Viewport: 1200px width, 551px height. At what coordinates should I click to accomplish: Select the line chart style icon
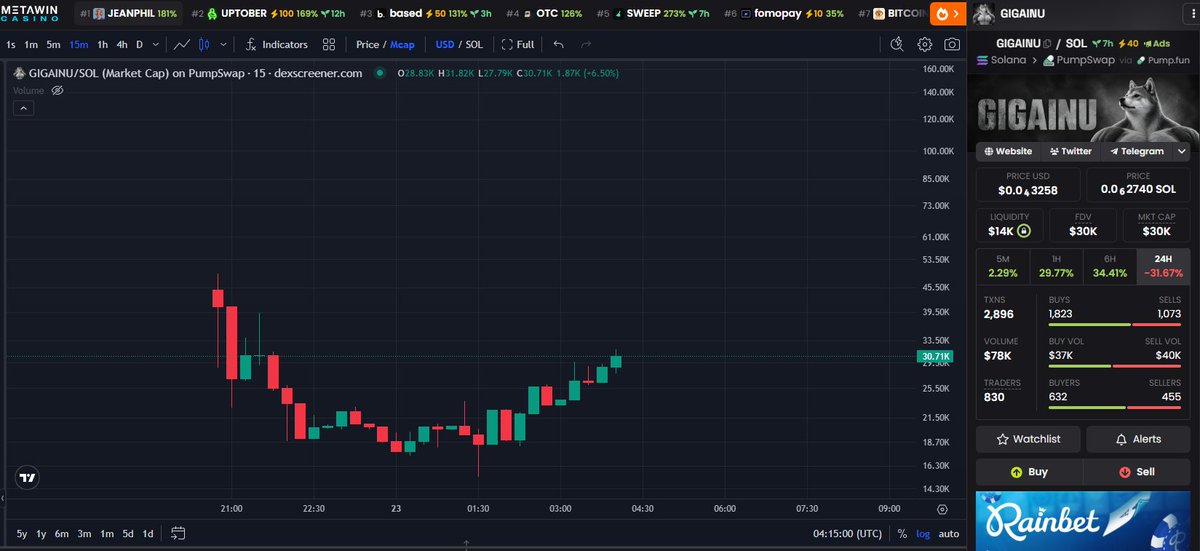(181, 44)
